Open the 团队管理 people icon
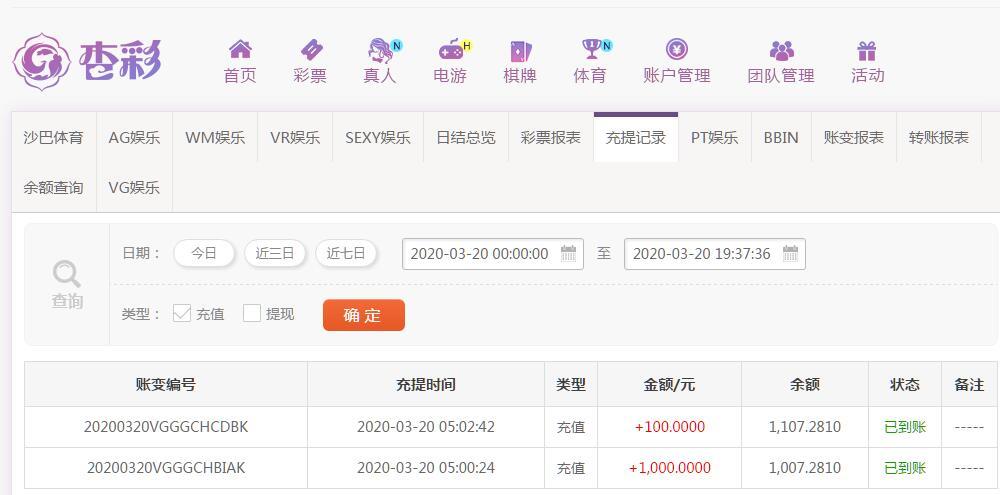Image resolution: width=1000 pixels, height=495 pixels. click(x=781, y=50)
